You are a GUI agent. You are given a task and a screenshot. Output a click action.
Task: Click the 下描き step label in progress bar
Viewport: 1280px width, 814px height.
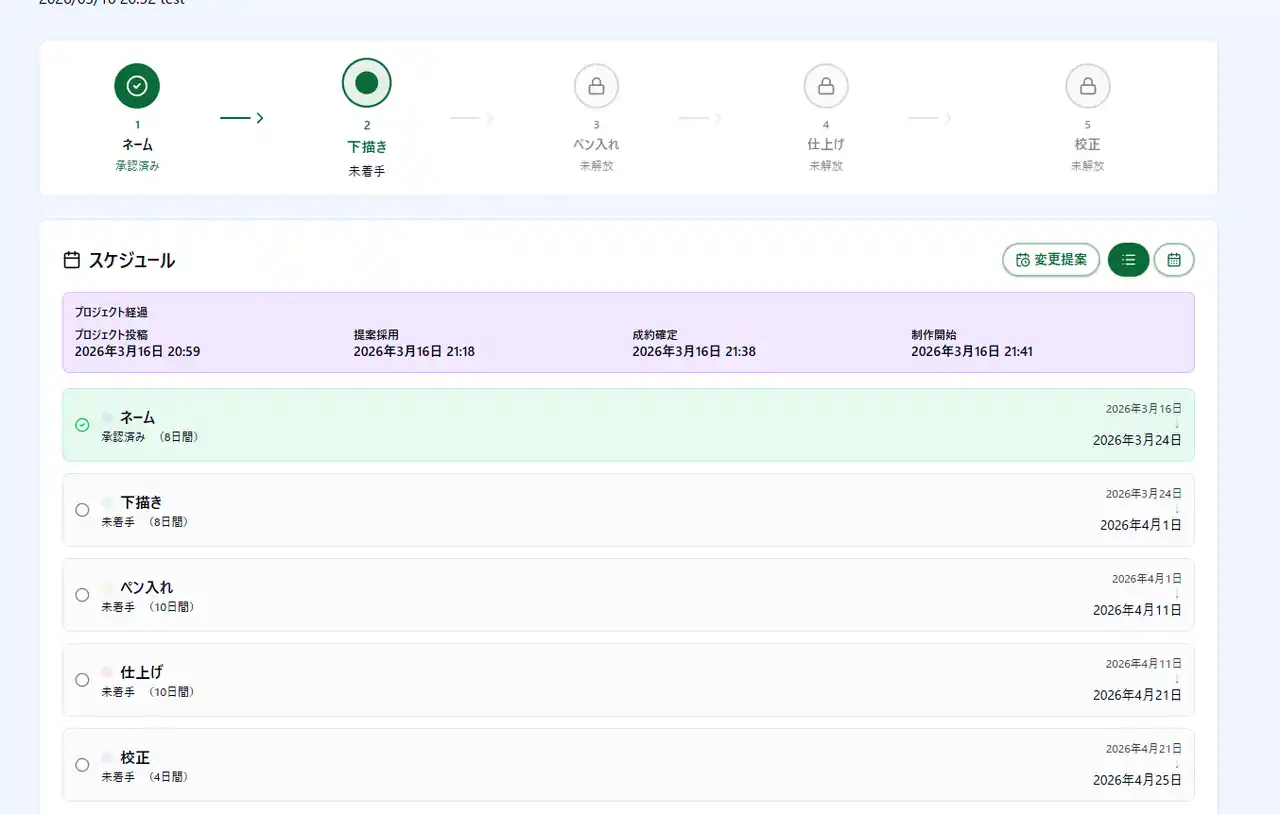[x=366, y=147]
